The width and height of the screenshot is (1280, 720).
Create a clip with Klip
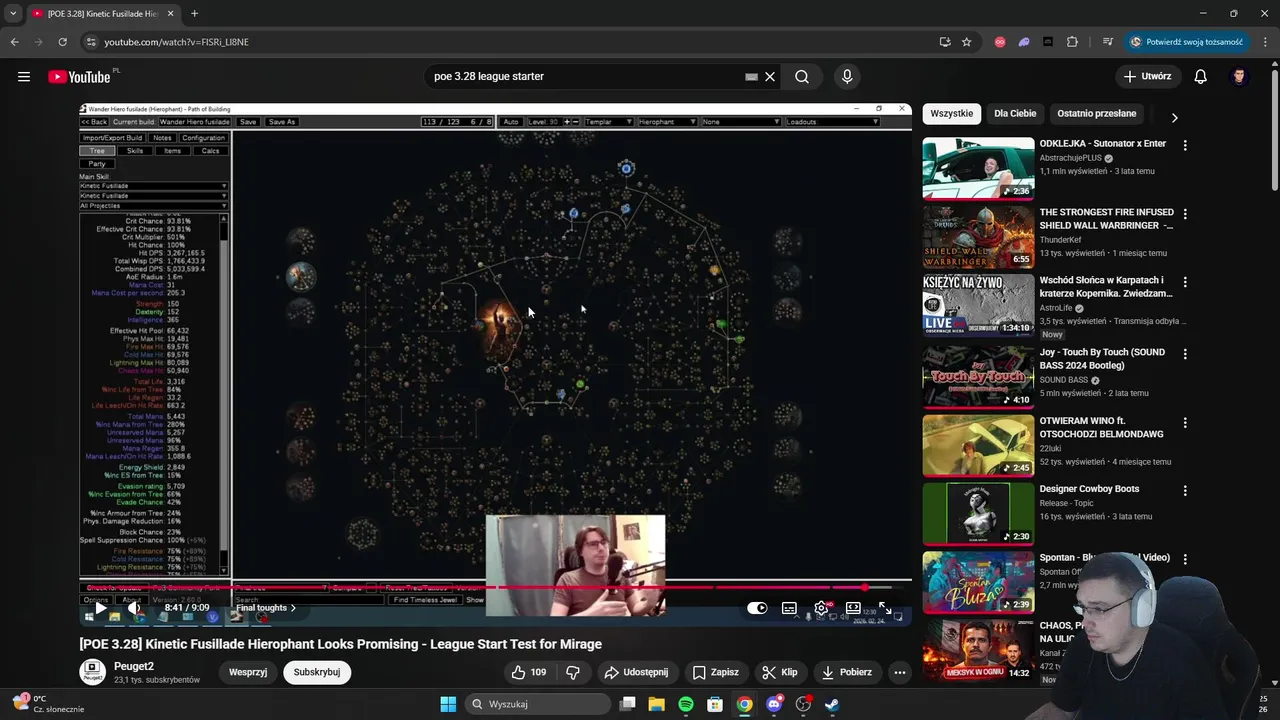tap(780, 672)
